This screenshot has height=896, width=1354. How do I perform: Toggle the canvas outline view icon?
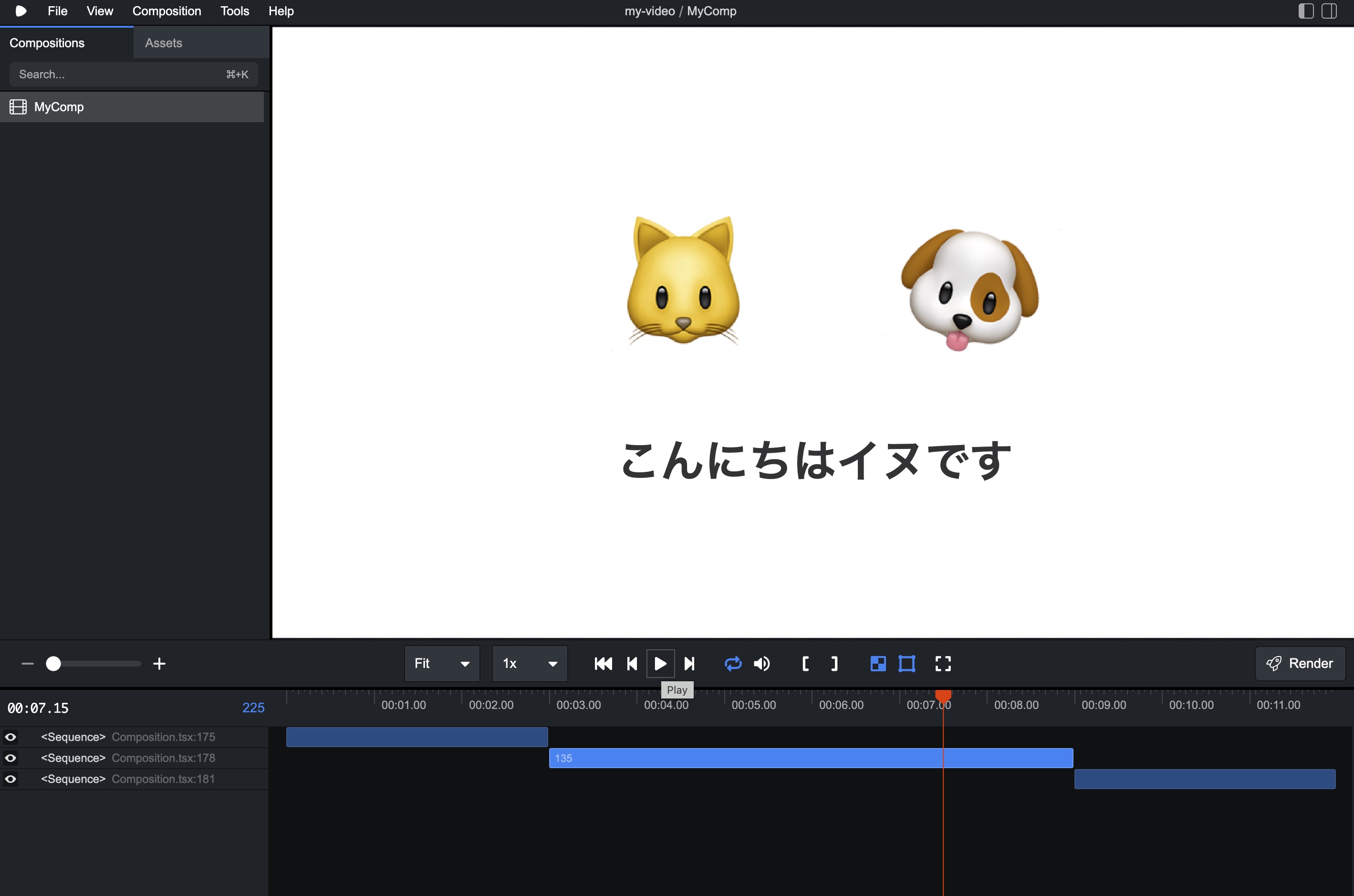[906, 664]
